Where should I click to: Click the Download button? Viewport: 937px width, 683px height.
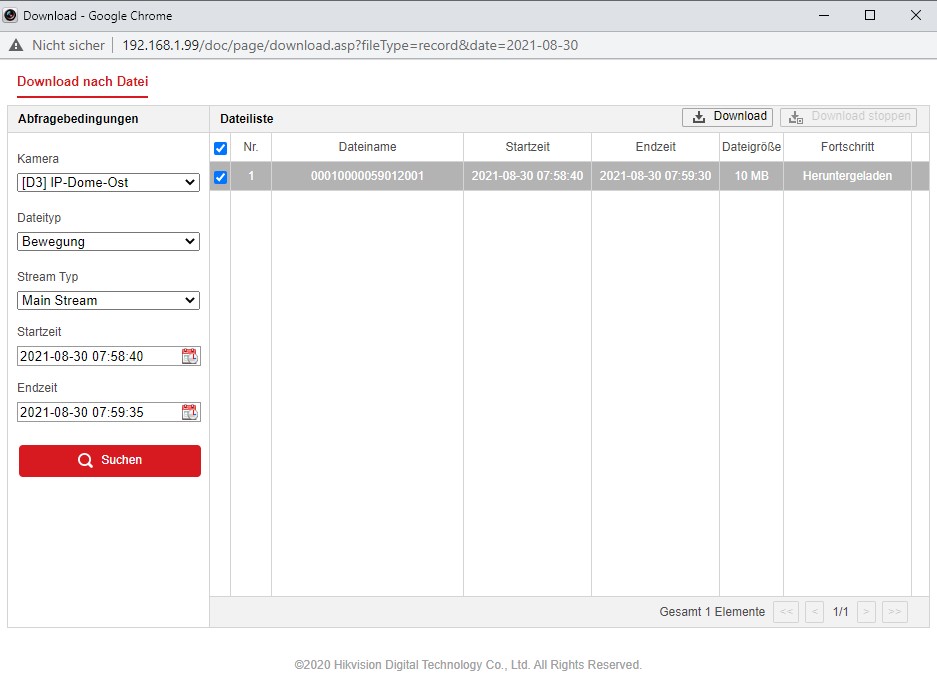[728, 117]
